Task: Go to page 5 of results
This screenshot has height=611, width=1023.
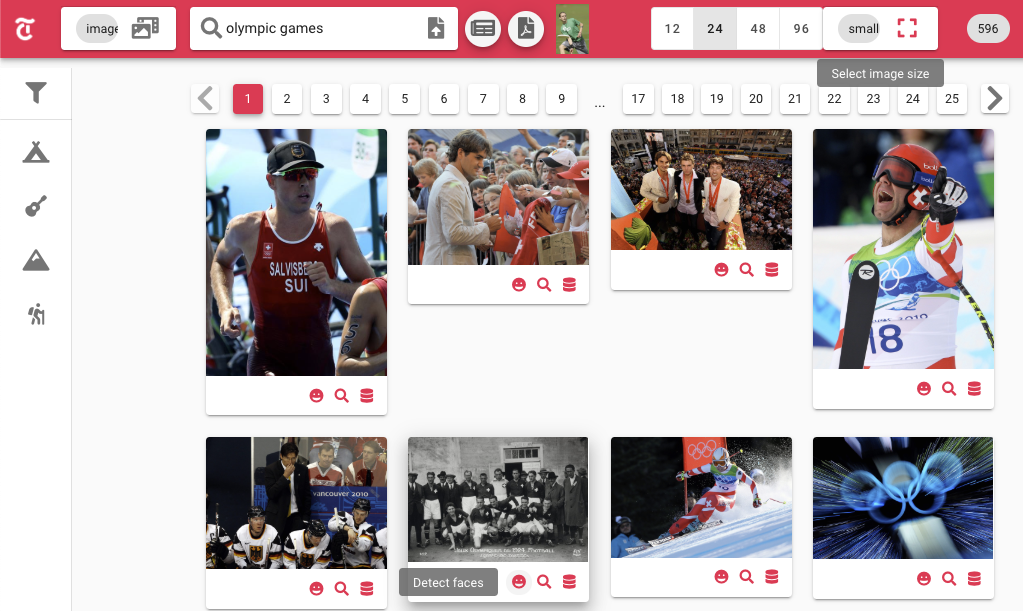Action: point(404,98)
